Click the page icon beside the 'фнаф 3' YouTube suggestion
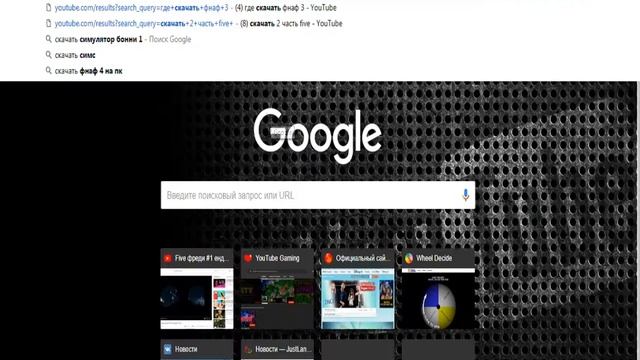 48,7
